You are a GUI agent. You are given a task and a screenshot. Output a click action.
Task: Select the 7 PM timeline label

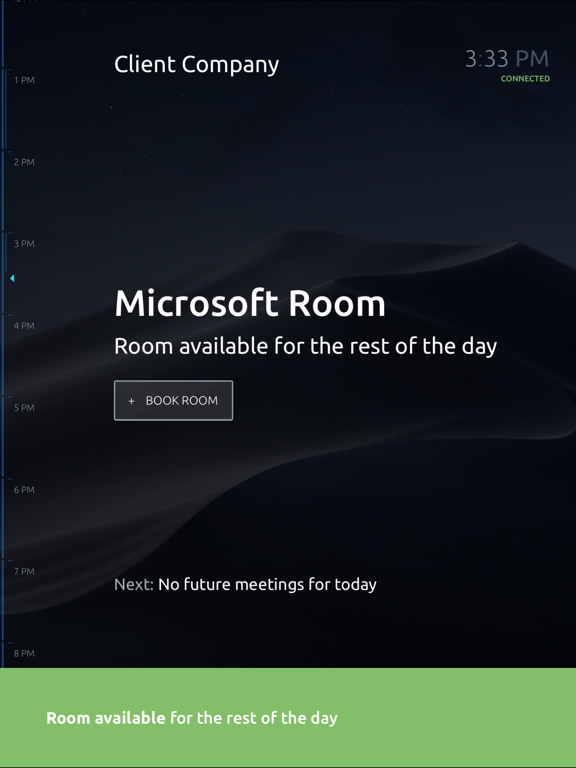(24, 571)
